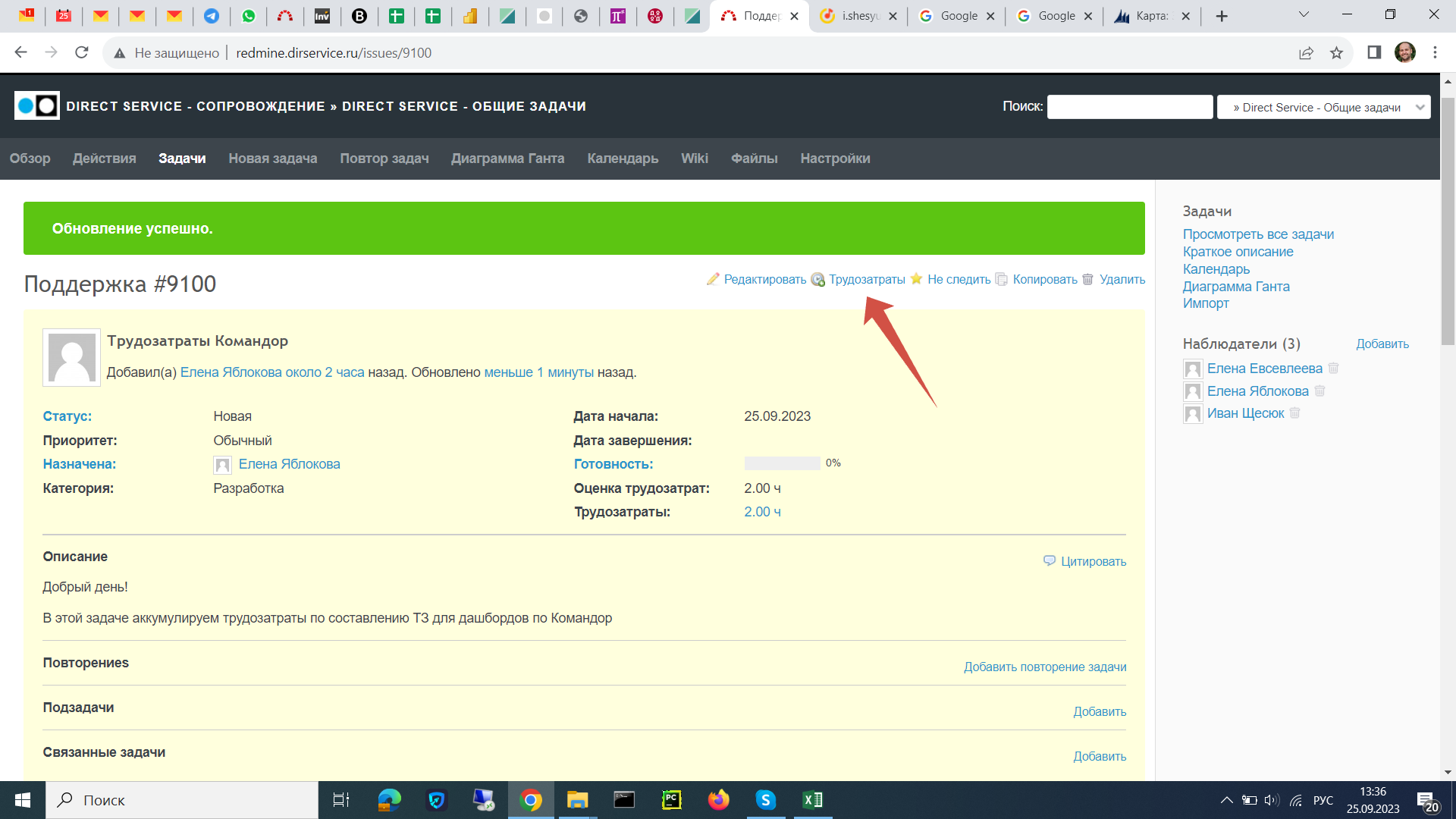The image size is (1456, 819).
Task: Remove watcher Иван Щесюк trash icon
Action: click(1294, 413)
